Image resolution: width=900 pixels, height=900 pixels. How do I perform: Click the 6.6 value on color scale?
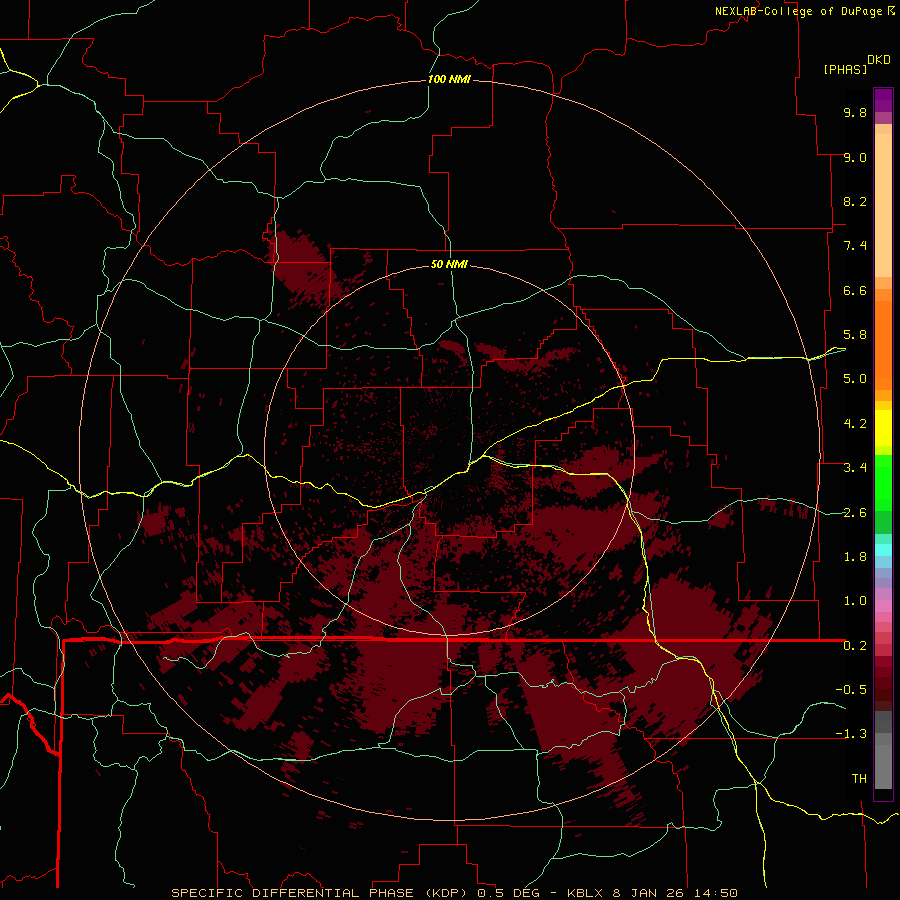[855, 290]
